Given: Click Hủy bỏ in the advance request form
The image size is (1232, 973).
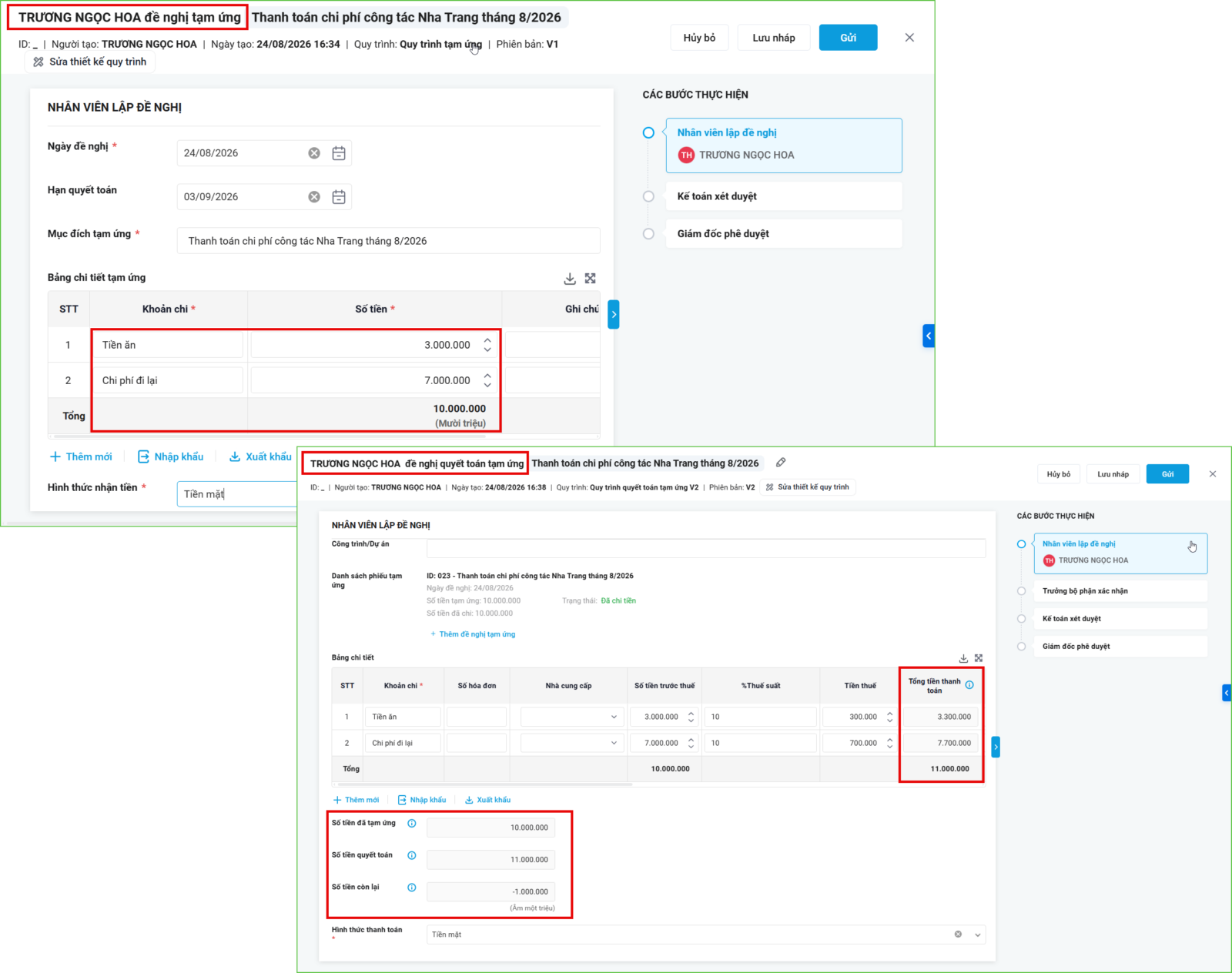Looking at the screenshot, I should point(699,38).
